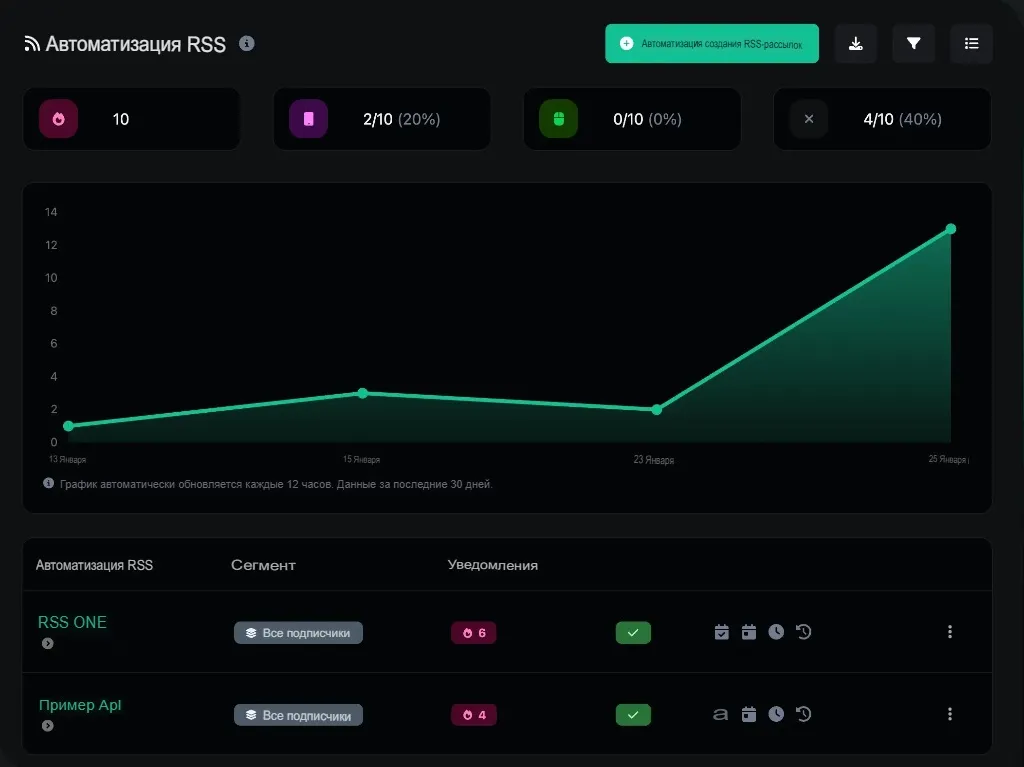Create a new RSS automation via the green button
The width and height of the screenshot is (1024, 767).
(712, 44)
